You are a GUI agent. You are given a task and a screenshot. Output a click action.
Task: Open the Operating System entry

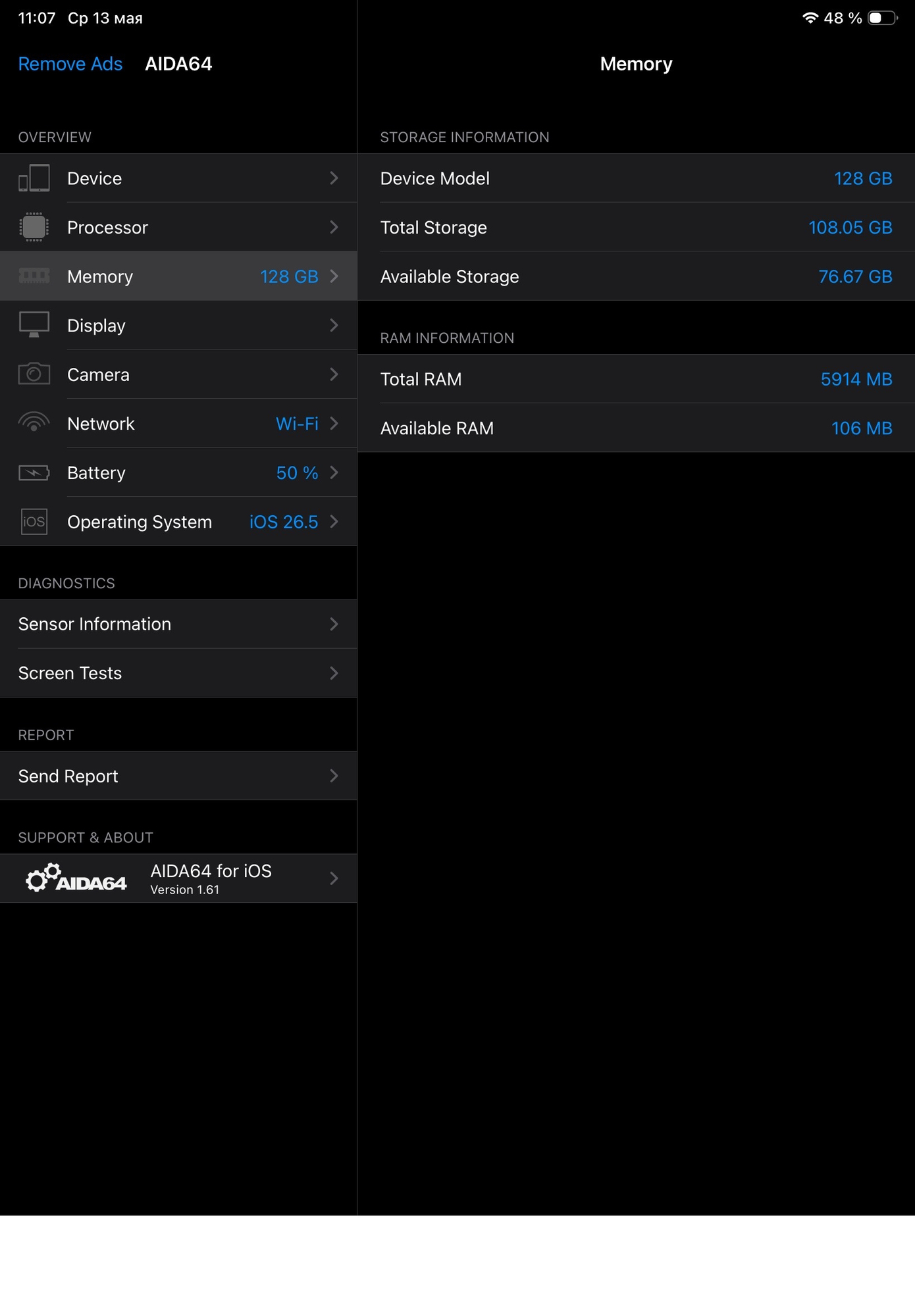coord(178,522)
